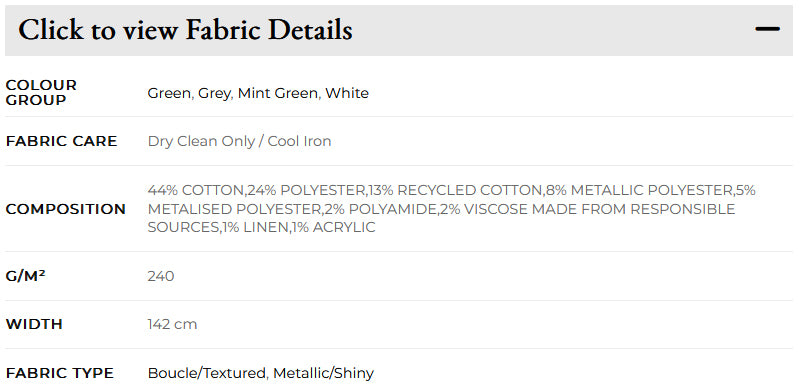Click the COLOUR GROUP label

[x=41, y=93]
